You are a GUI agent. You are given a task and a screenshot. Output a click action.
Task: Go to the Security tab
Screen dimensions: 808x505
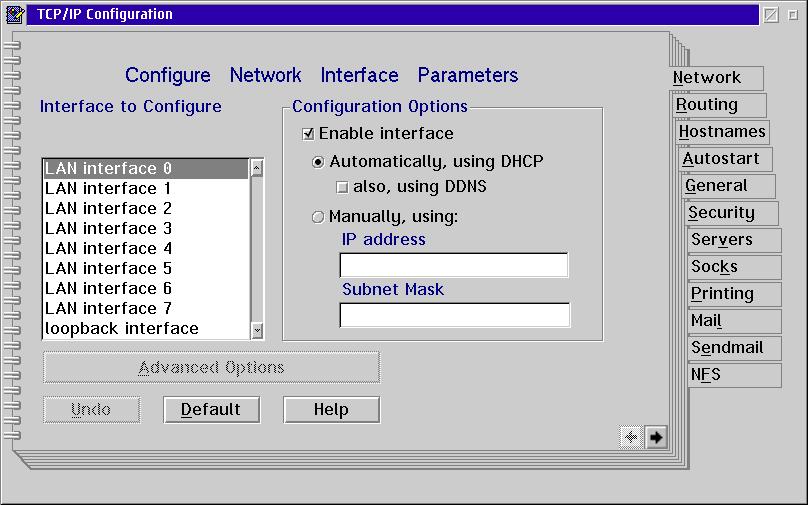tap(721, 213)
